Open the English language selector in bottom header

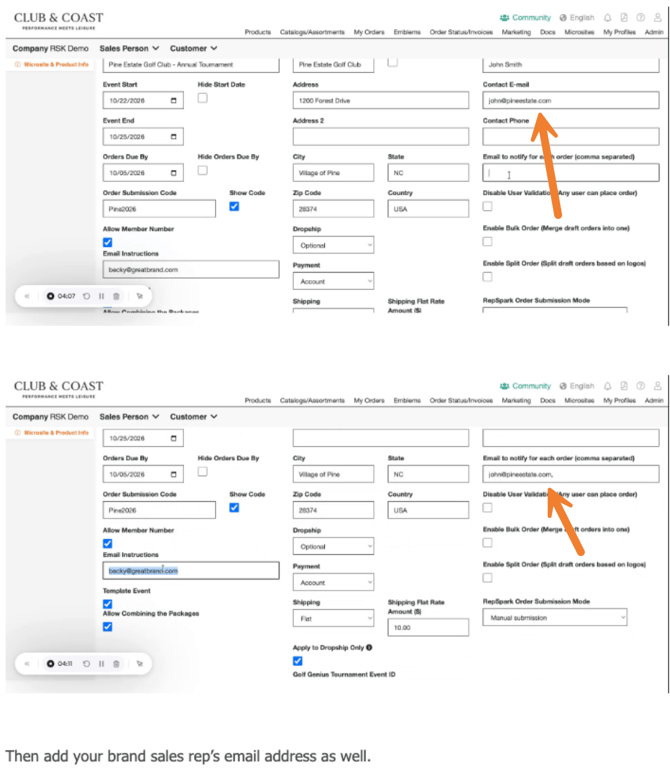[x=576, y=385]
